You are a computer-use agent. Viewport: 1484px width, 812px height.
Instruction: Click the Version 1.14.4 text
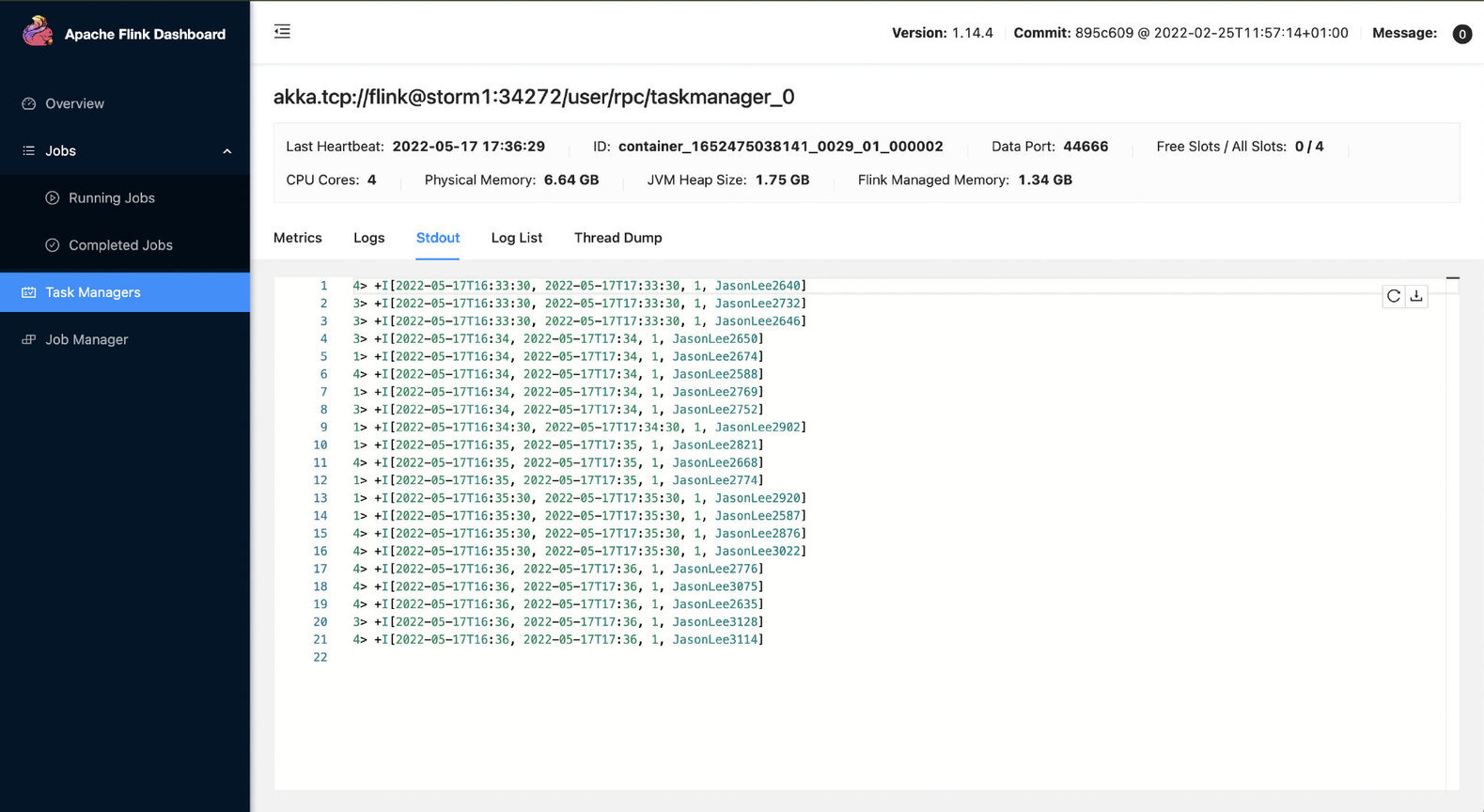(943, 33)
